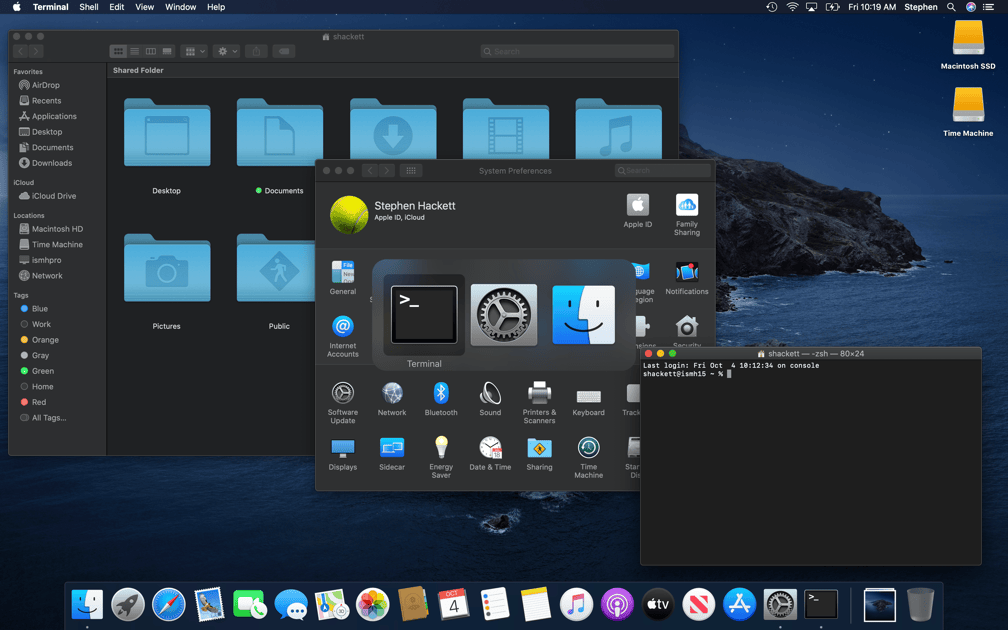1008x630 pixels.
Task: Open Family Sharing preferences
Action: [687, 215]
